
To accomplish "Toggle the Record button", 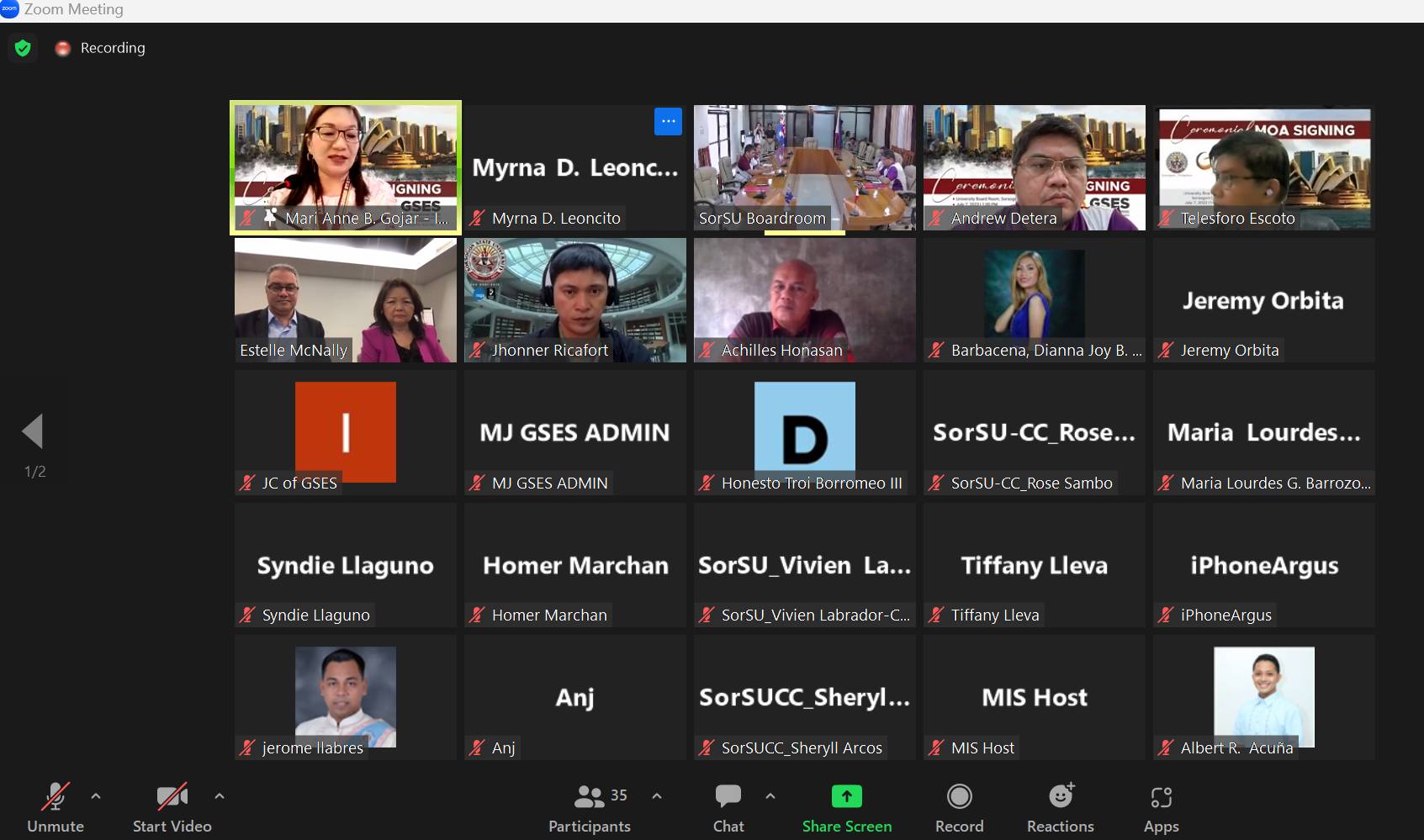I will click(x=959, y=808).
